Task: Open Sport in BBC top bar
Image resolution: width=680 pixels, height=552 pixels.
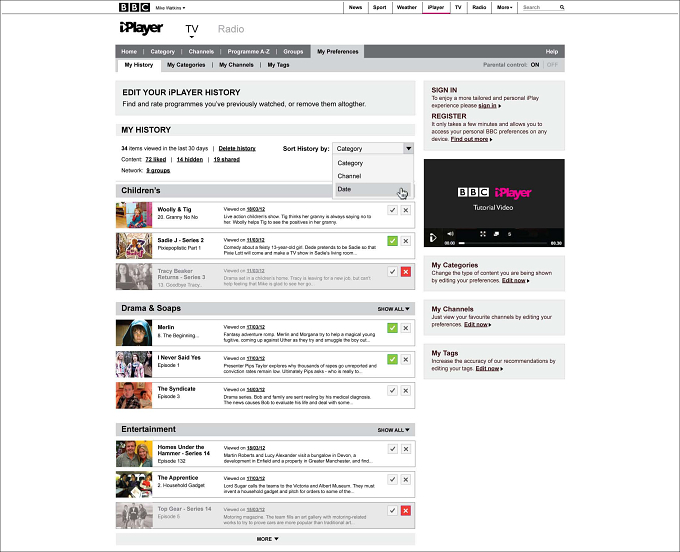Action: [x=379, y=7]
